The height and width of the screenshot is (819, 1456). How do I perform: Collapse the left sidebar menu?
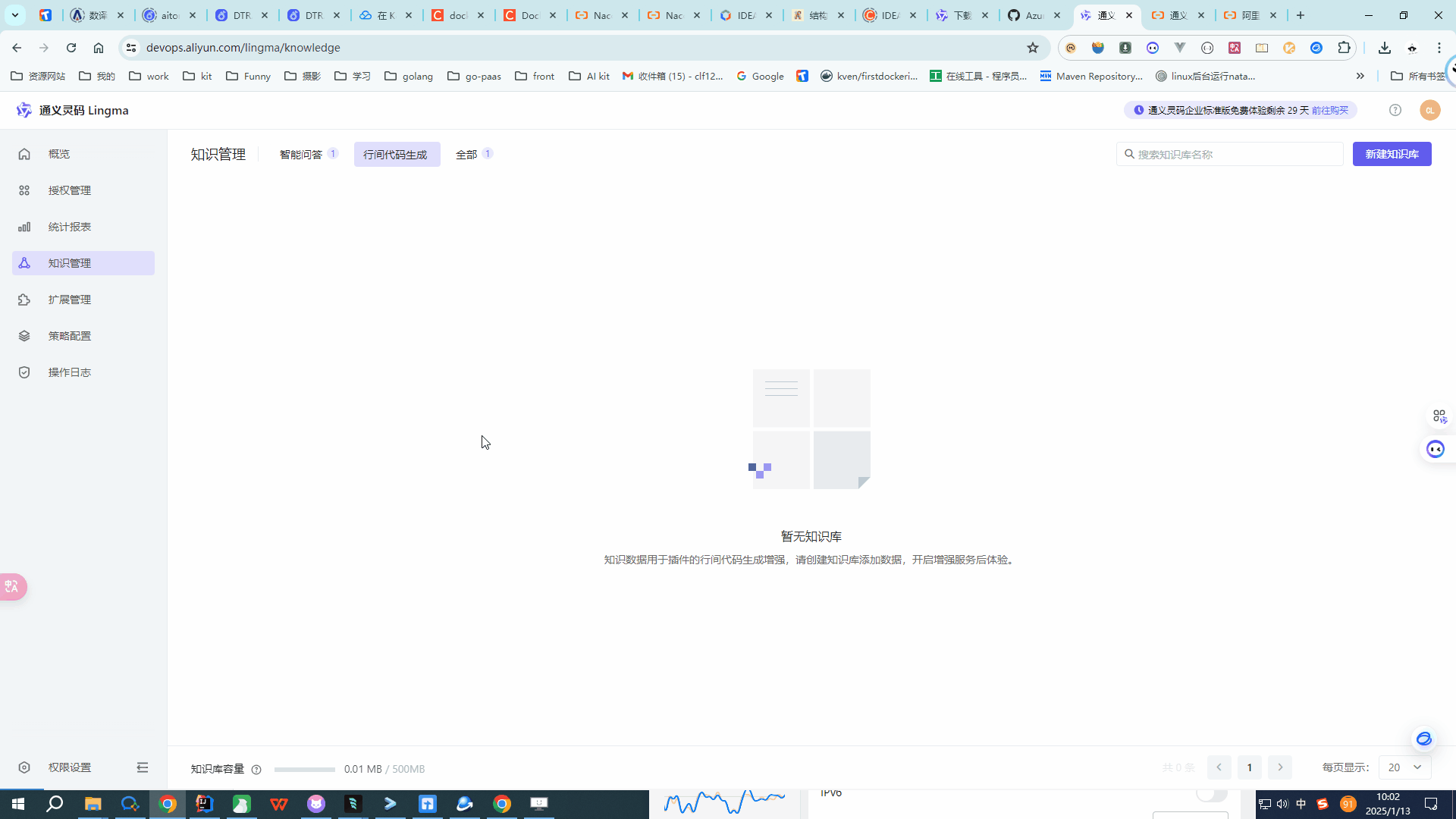click(x=142, y=767)
